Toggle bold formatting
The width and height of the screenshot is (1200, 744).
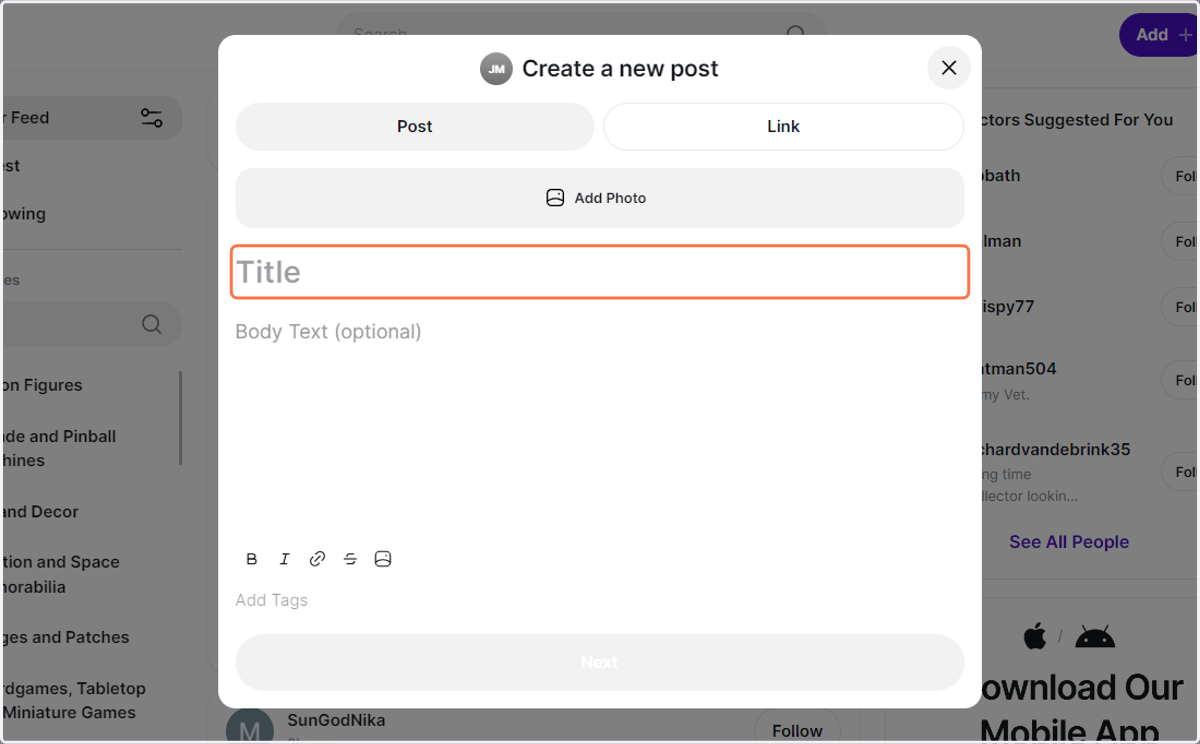pyautogui.click(x=252, y=559)
